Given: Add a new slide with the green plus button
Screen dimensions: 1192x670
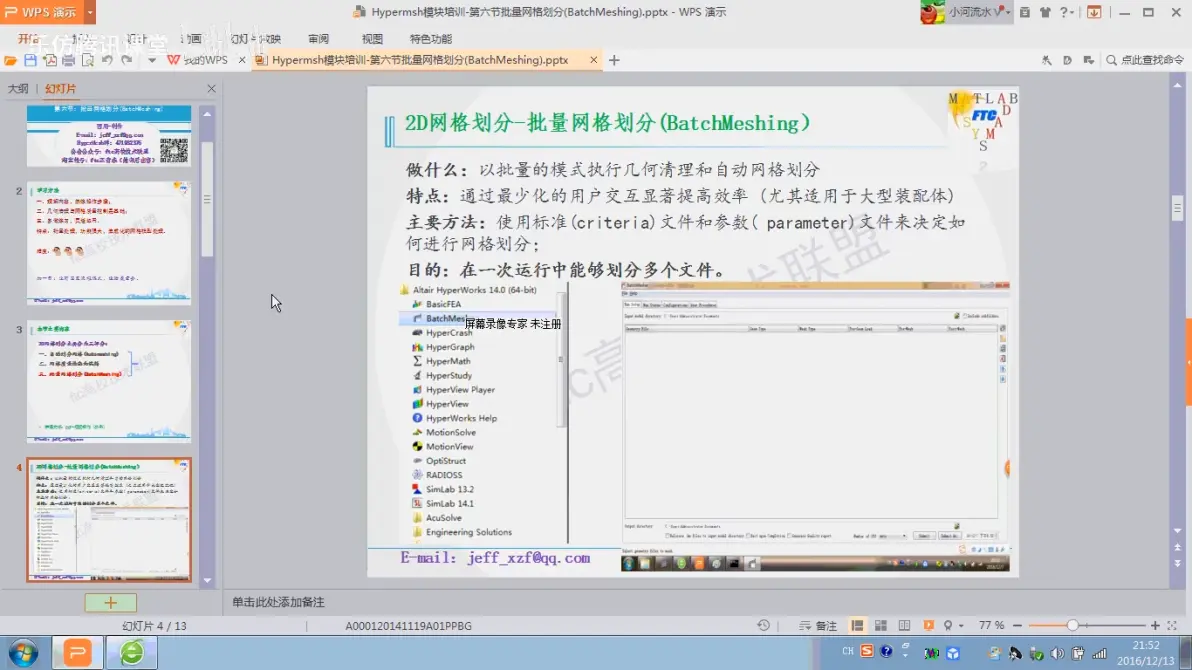Looking at the screenshot, I should tap(110, 603).
